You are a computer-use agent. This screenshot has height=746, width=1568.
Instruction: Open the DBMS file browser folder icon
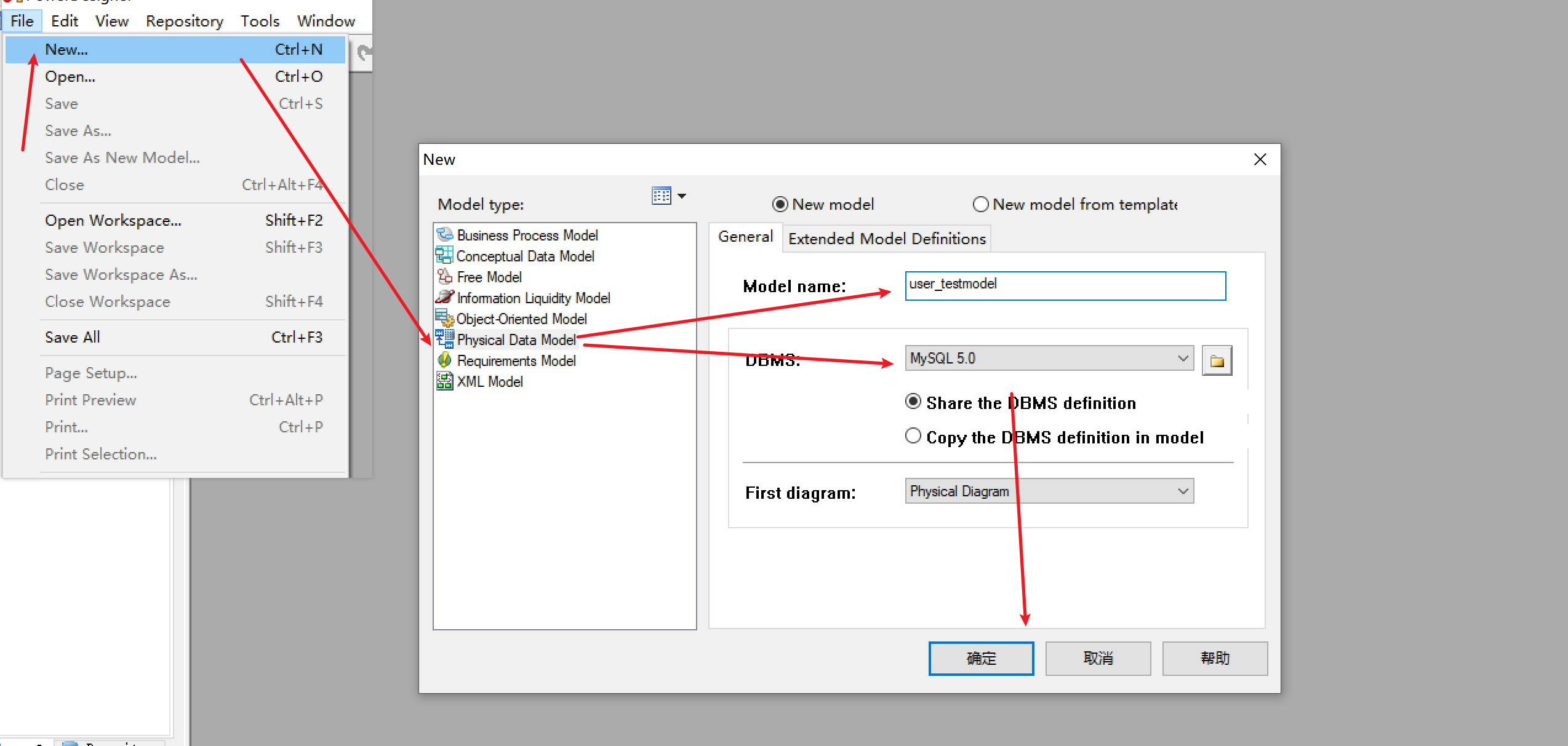pos(1216,360)
